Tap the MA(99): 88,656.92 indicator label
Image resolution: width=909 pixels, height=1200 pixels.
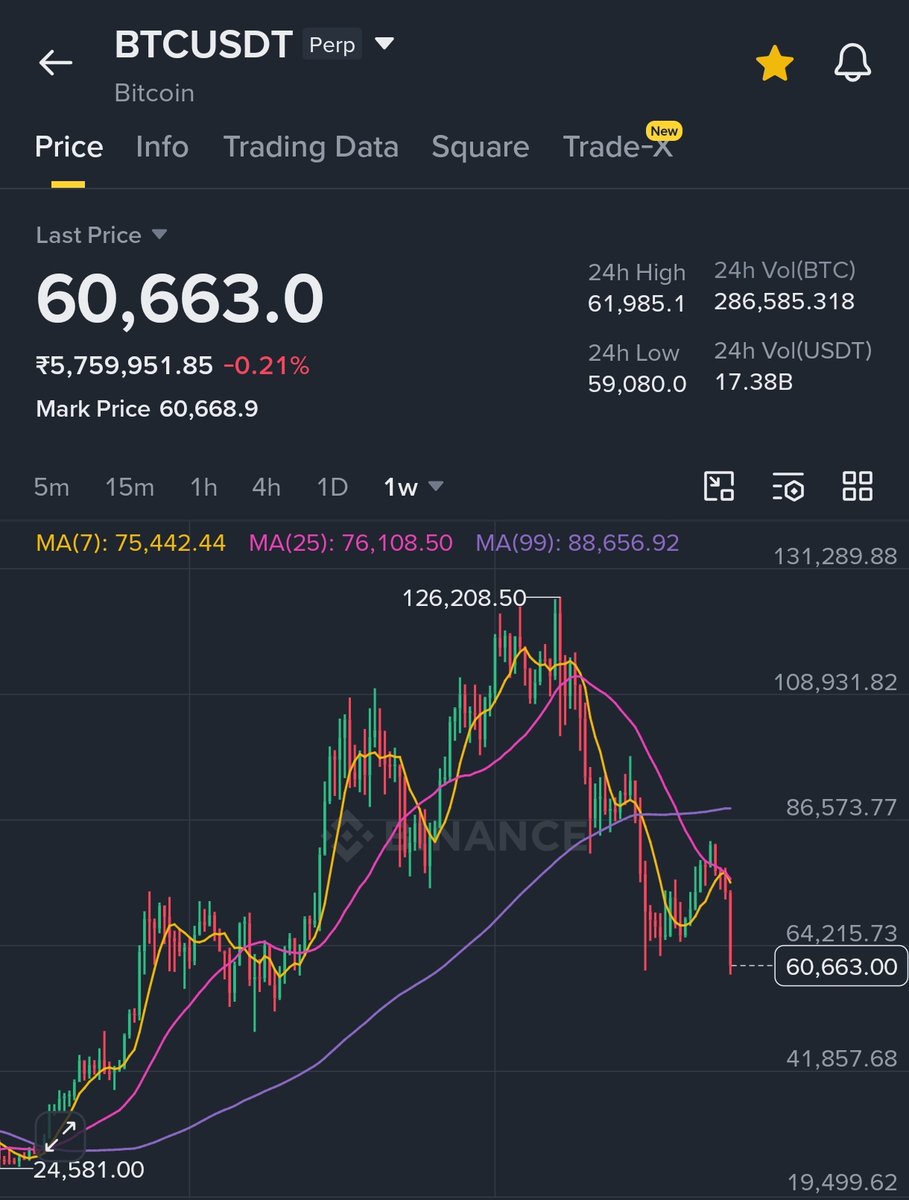pyautogui.click(x=578, y=543)
